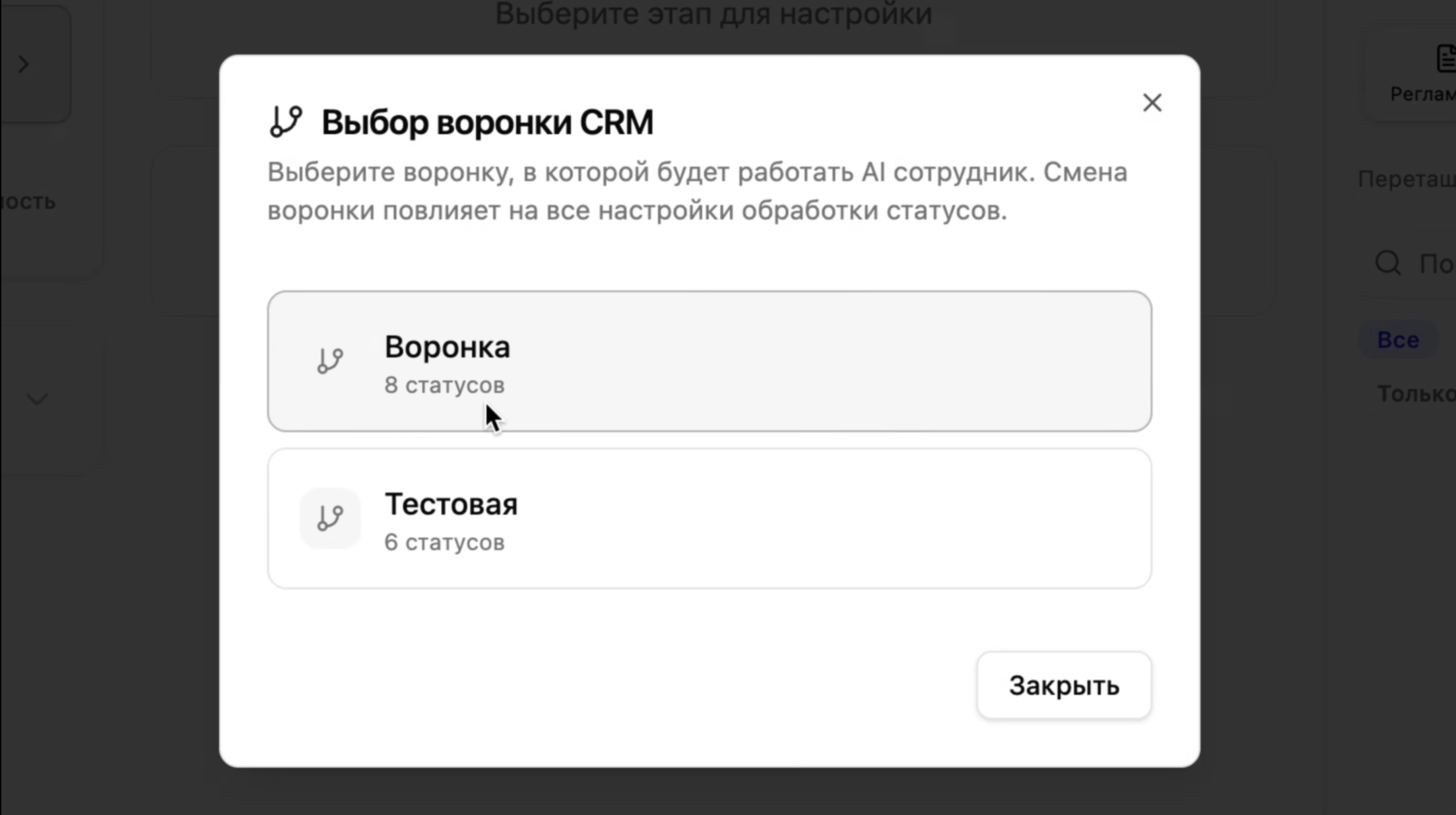Select the Воронка funnel option

click(x=710, y=361)
